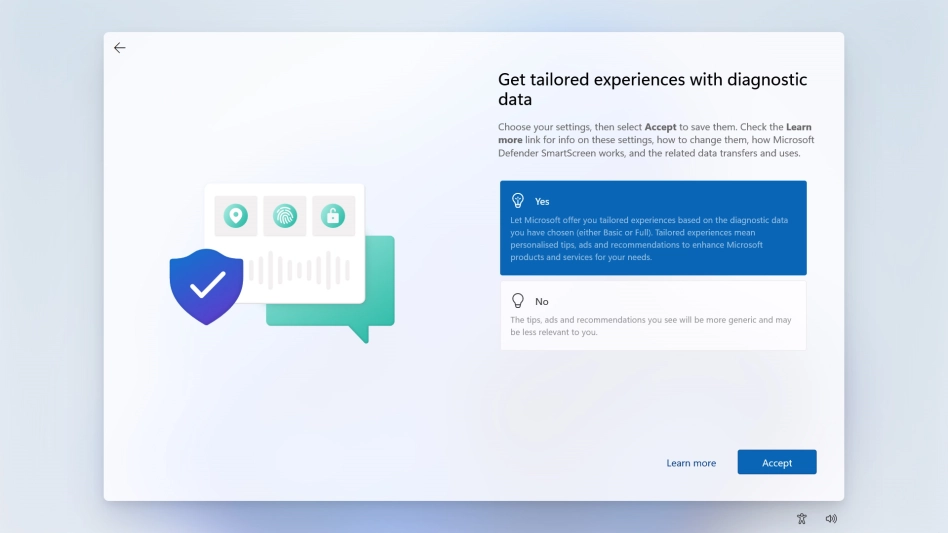
Task: Click the lightbulb icon beside No
Action: 518,301
